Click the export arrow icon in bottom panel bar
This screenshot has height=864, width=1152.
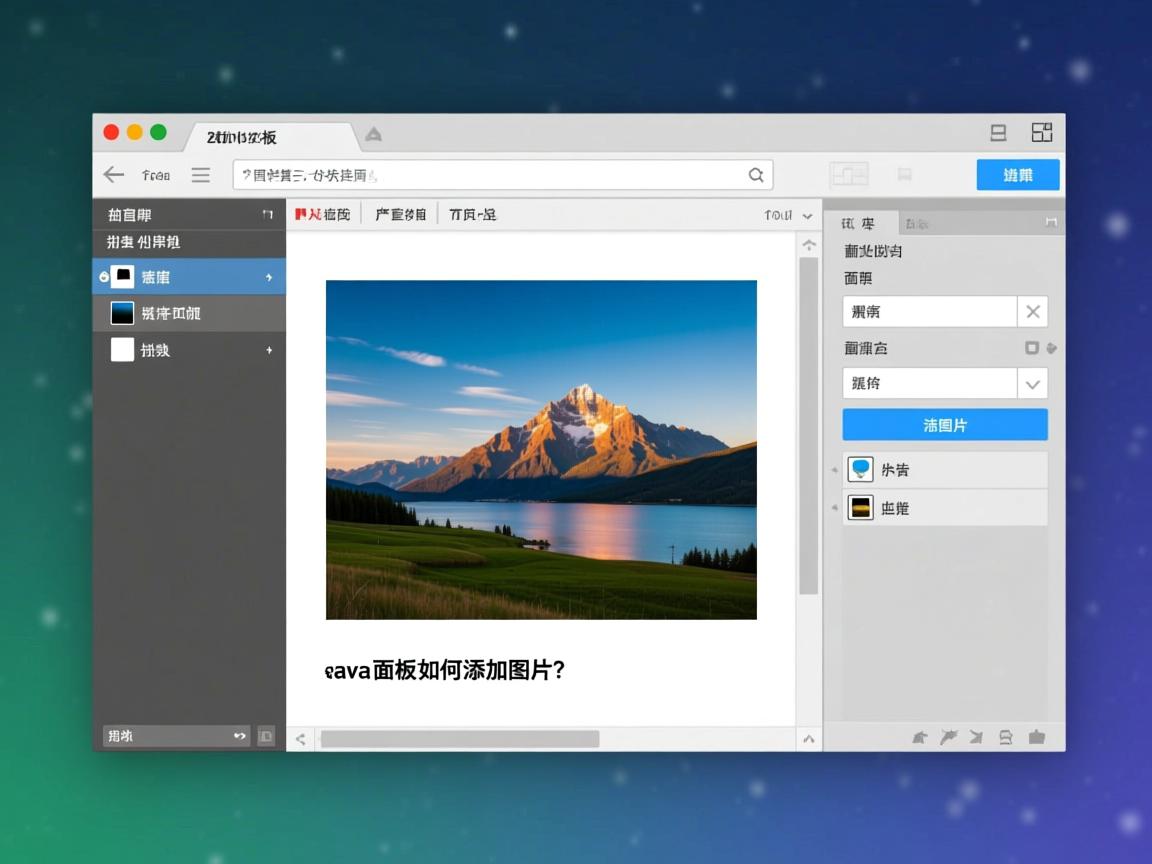click(x=976, y=737)
